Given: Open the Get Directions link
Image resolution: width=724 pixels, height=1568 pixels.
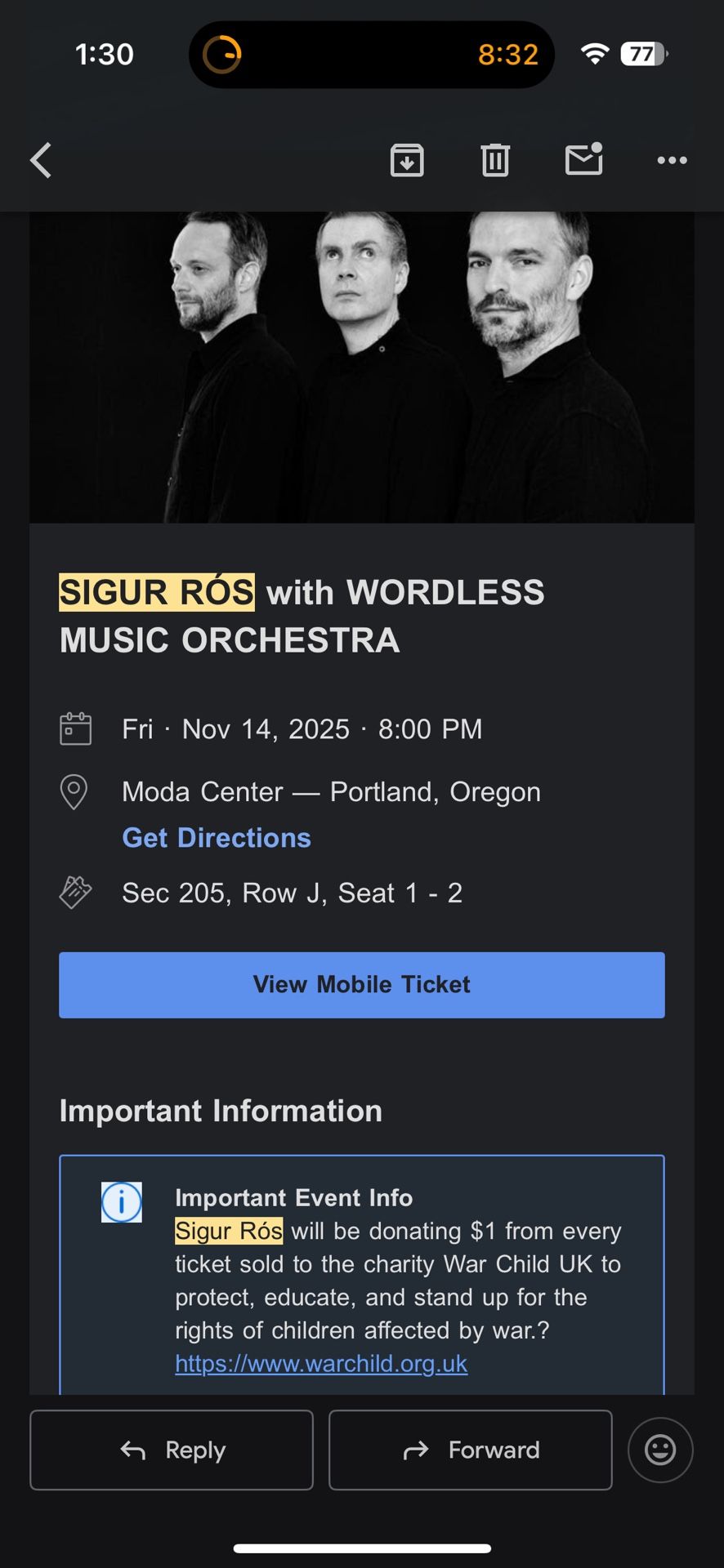Looking at the screenshot, I should (x=217, y=838).
